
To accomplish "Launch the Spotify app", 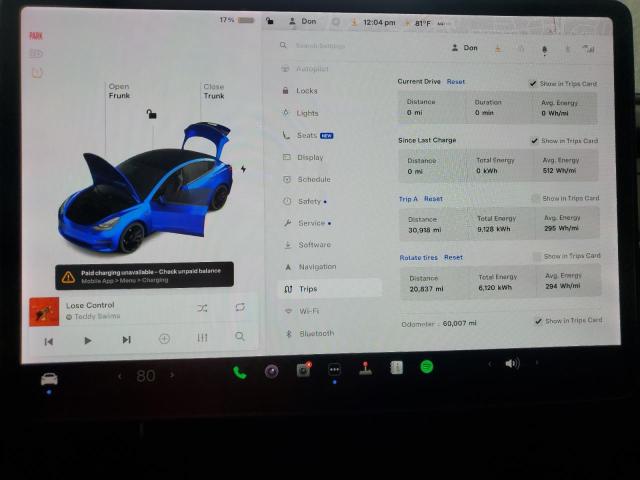I will point(427,367).
